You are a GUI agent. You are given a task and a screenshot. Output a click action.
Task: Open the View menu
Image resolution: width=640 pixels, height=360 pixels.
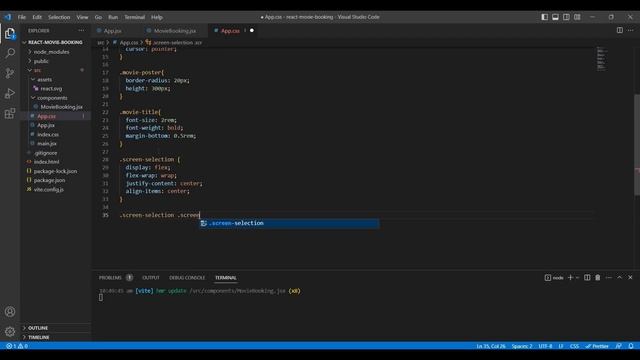82,17
